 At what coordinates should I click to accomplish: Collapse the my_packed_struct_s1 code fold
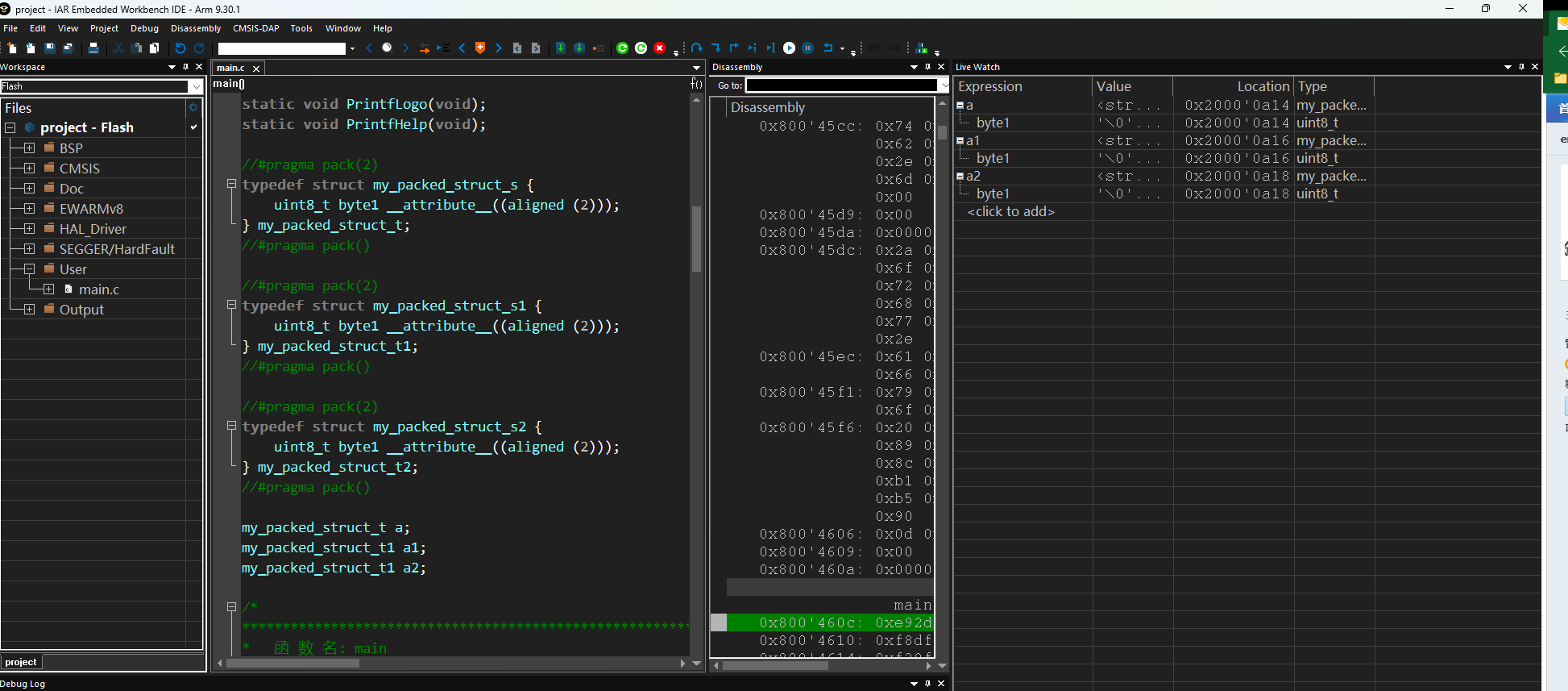[231, 305]
